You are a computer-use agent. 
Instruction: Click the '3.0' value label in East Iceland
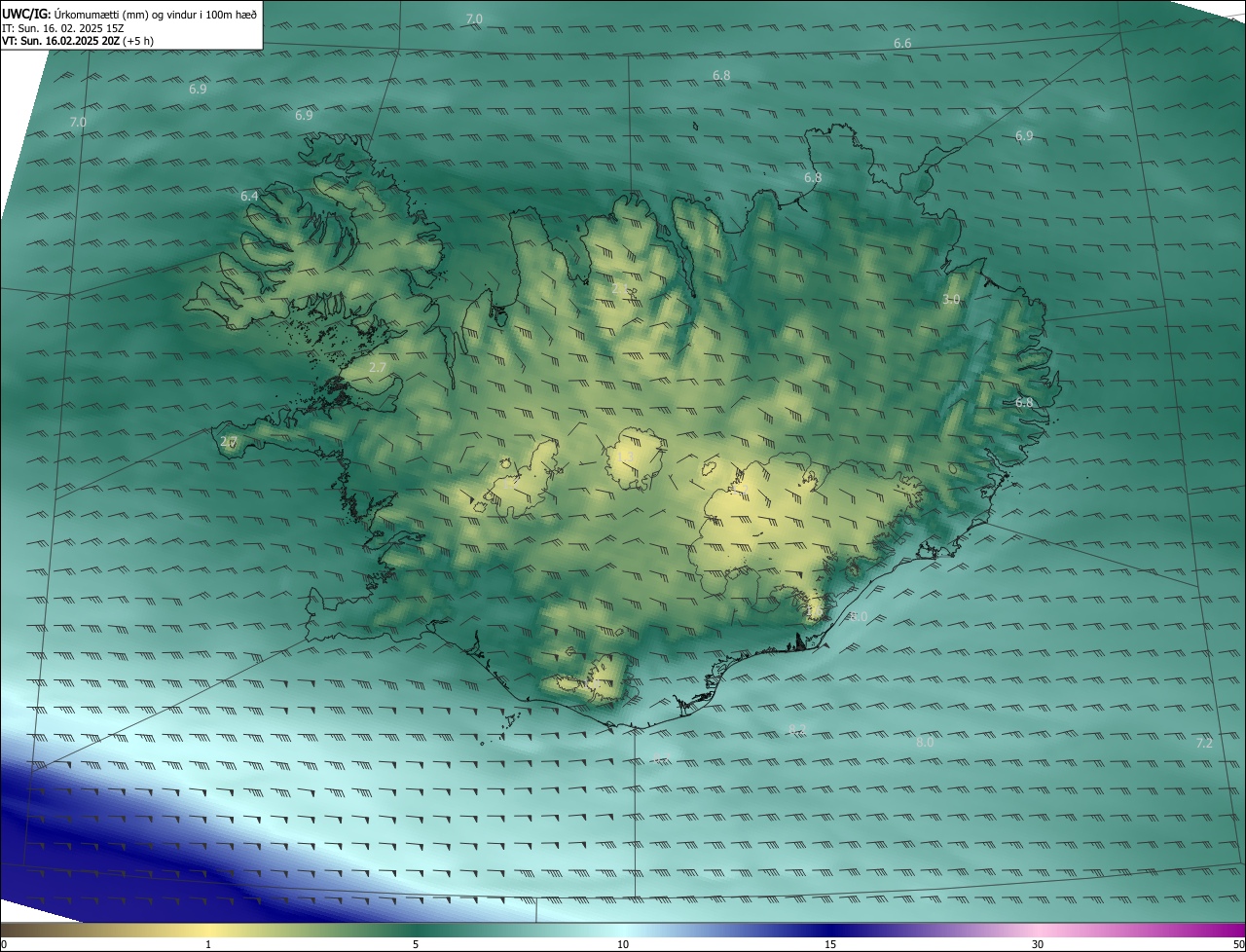[951, 300]
